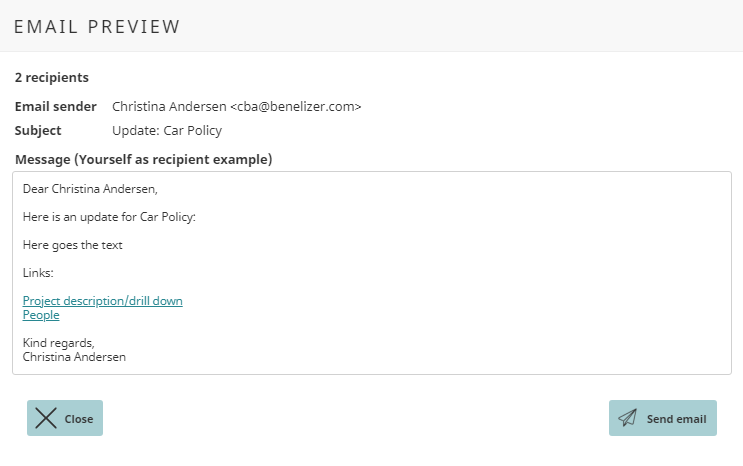Click the 'Kind regards,' closing line

click(58, 343)
